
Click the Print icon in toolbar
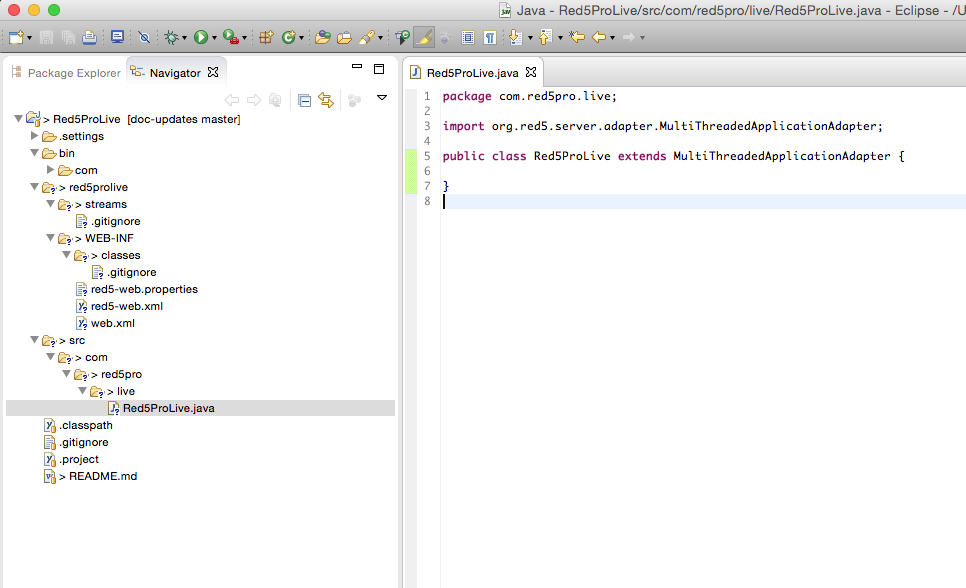tap(89, 38)
